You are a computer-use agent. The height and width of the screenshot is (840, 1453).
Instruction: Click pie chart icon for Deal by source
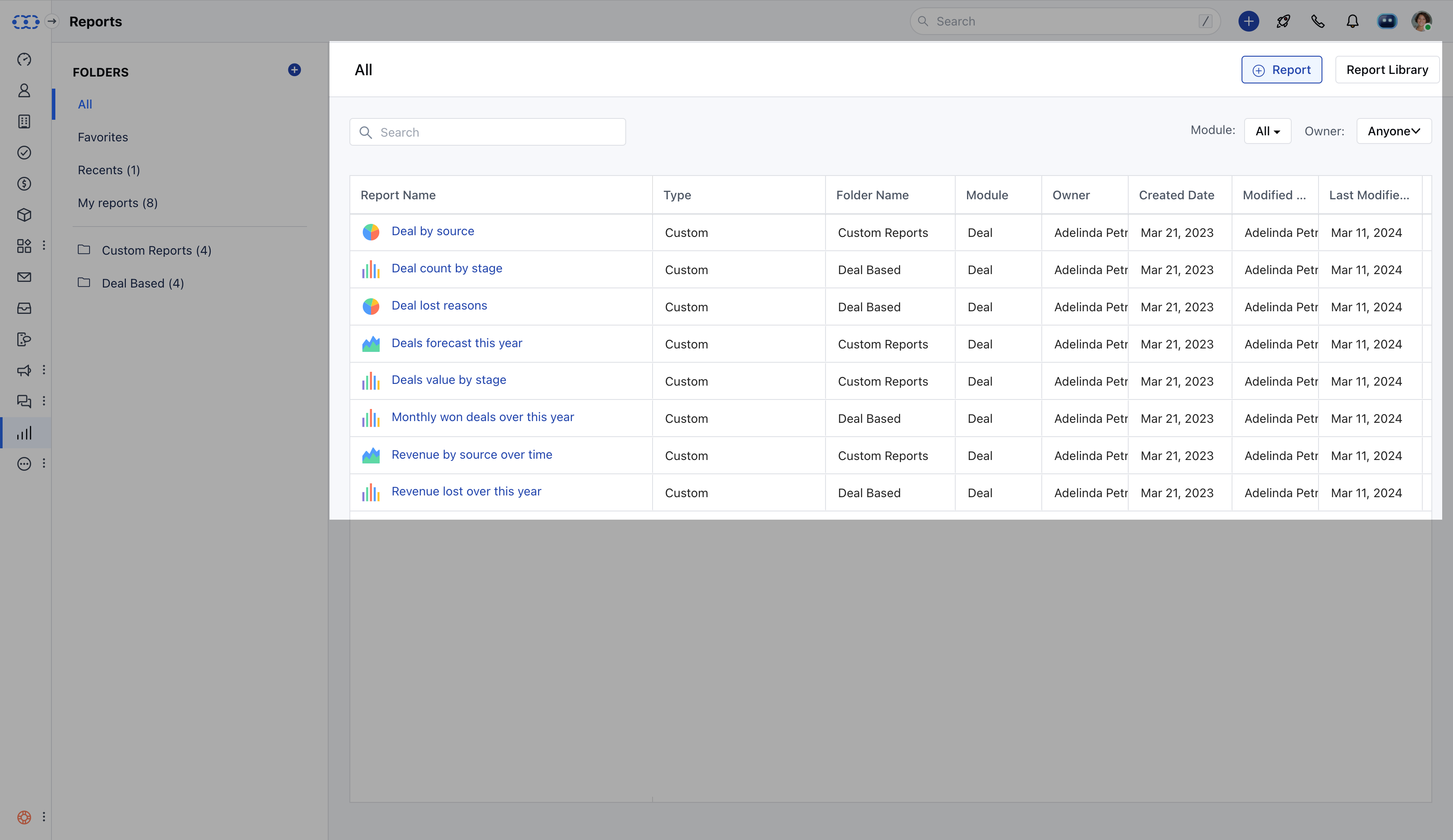(371, 232)
